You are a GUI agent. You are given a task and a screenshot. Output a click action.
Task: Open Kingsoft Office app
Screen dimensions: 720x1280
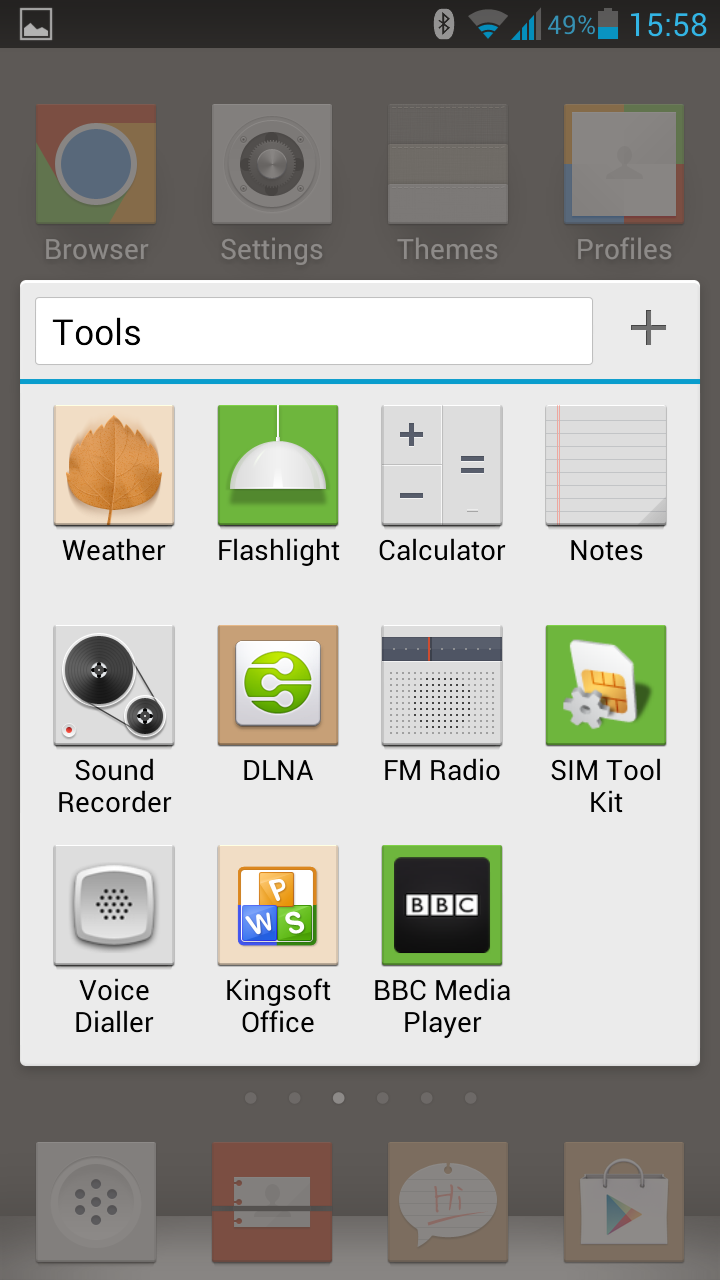click(x=278, y=905)
